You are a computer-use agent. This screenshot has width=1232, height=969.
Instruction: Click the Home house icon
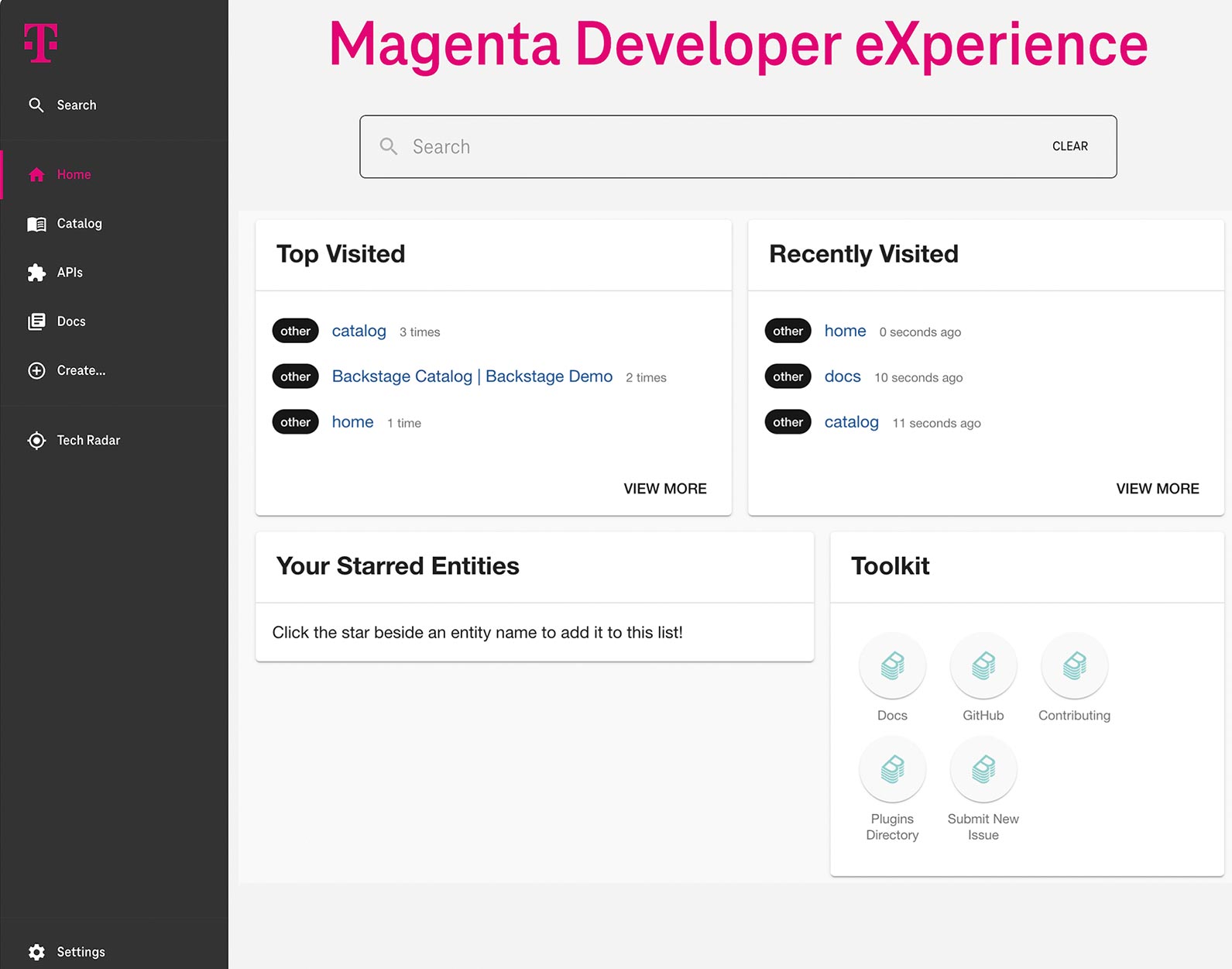[x=36, y=175]
